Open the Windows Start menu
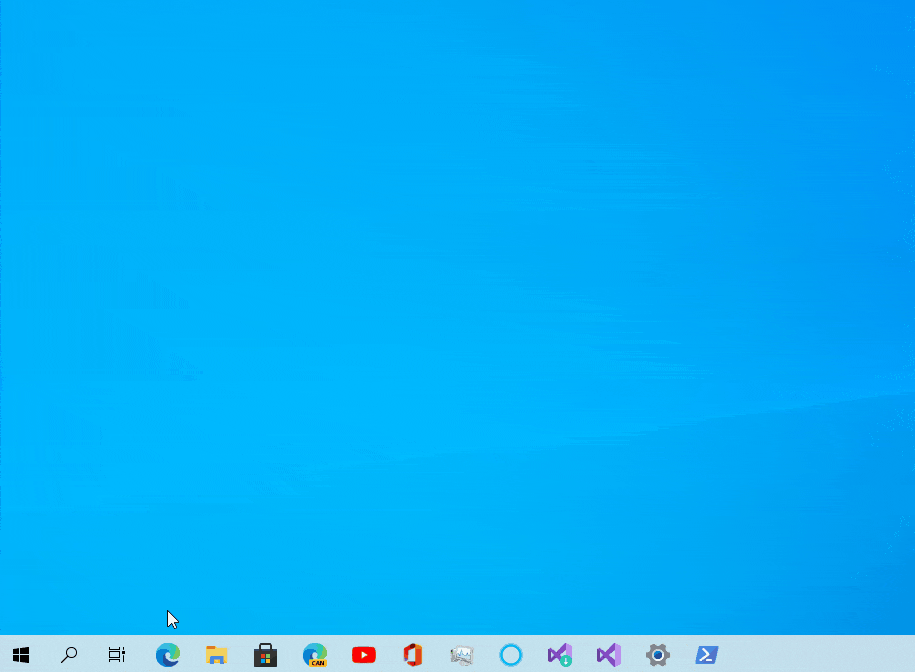Screen dimensions: 915x672 [21, 655]
